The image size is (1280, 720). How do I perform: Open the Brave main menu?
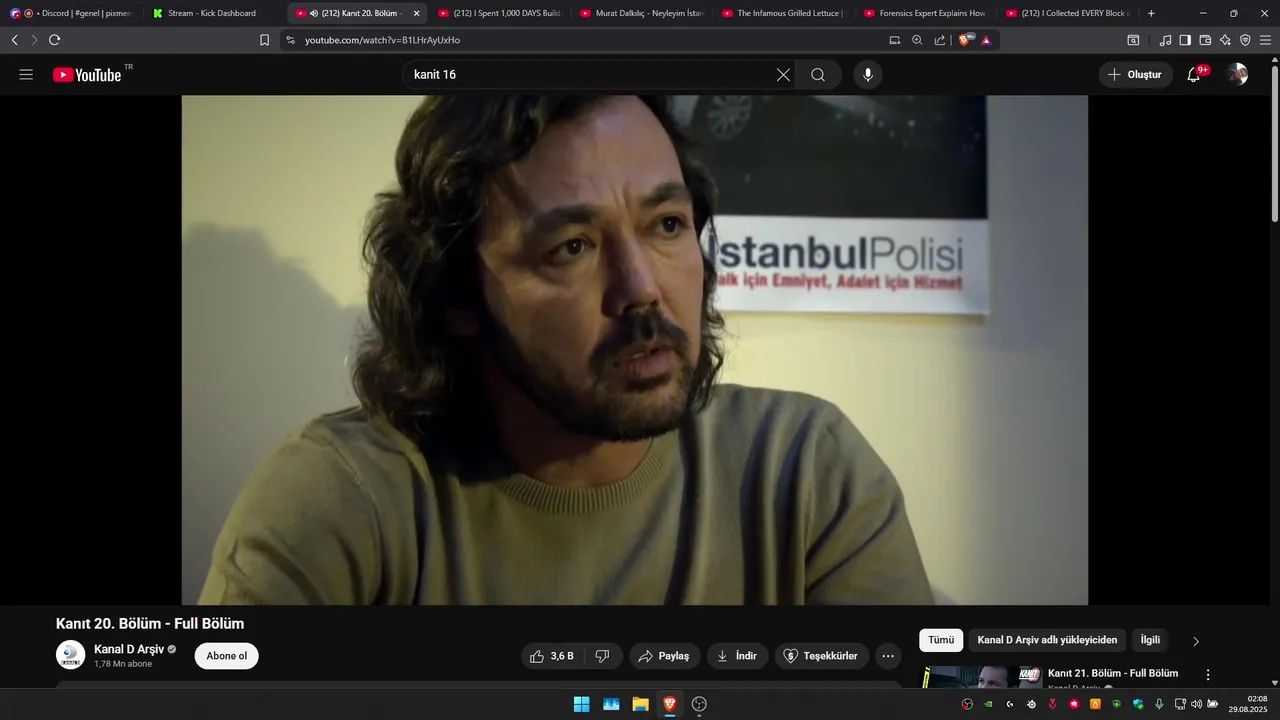[1265, 40]
